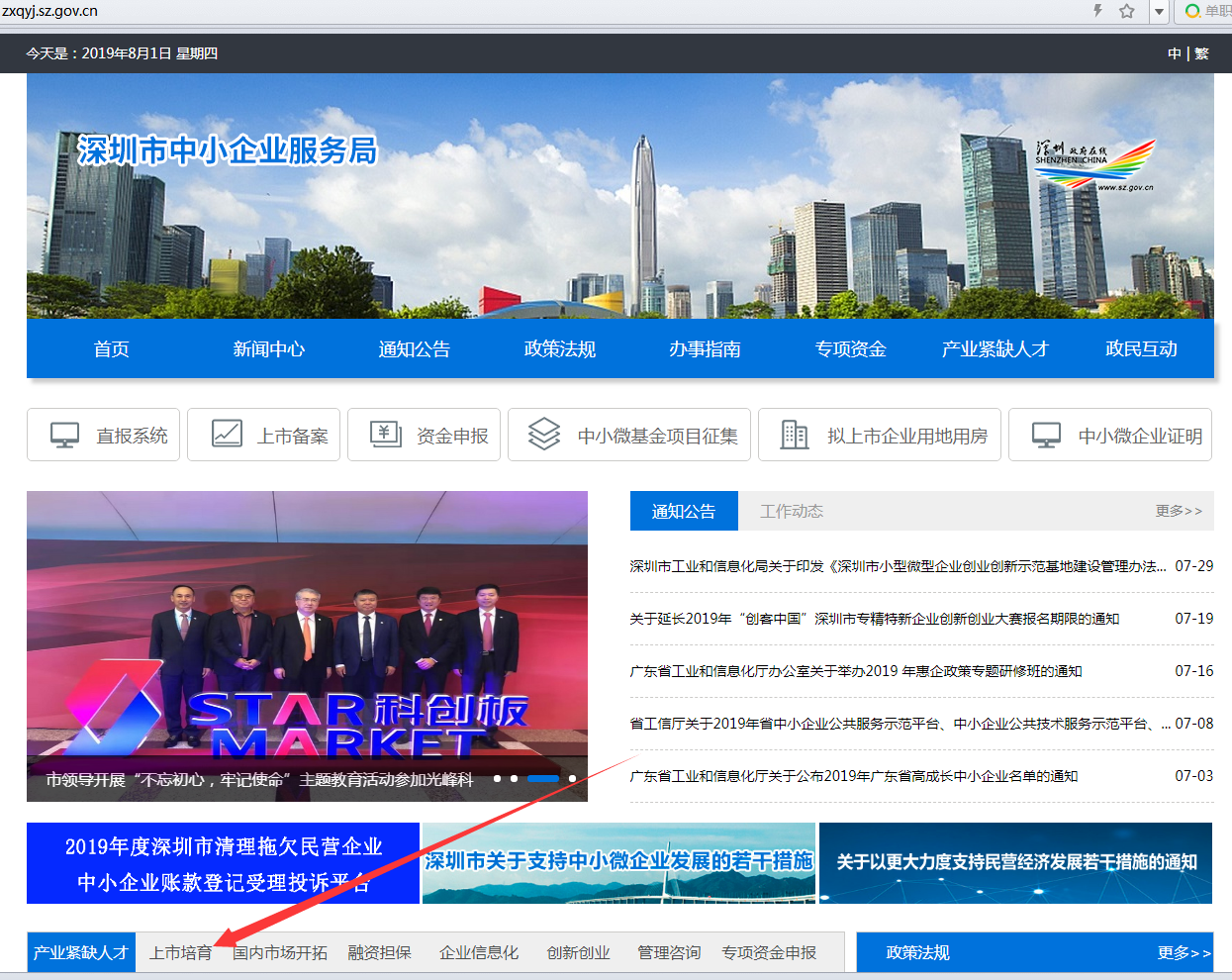Click the yen screen icon beside 资金申报
Image resolution: width=1232 pixels, height=980 pixels.
(386, 435)
